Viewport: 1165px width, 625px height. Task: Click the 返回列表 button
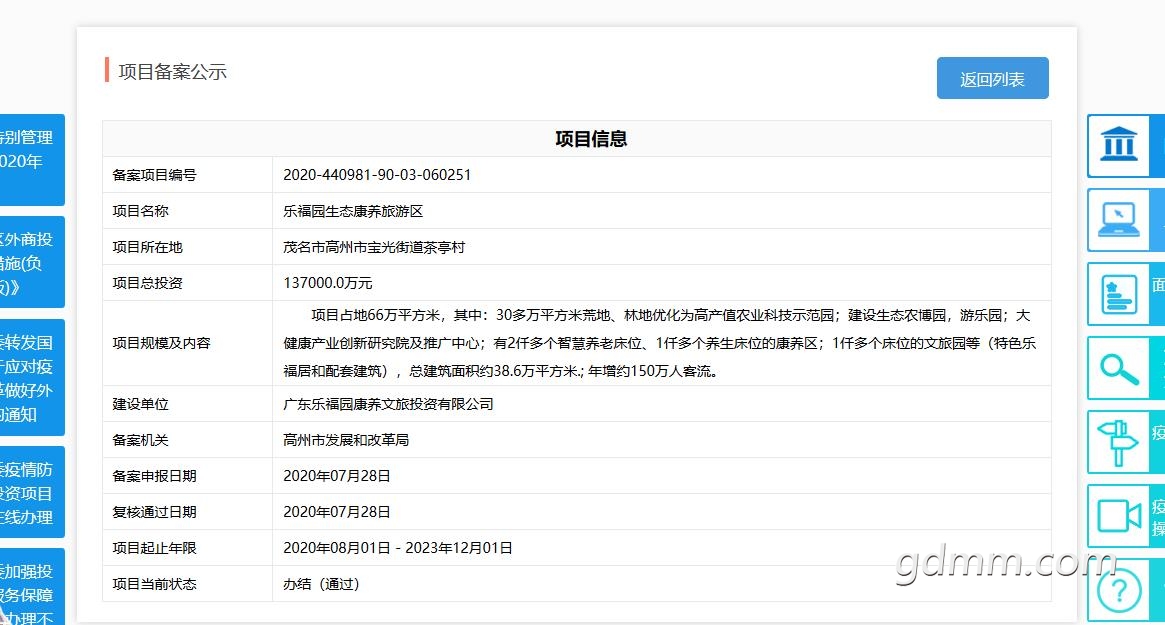[992, 78]
